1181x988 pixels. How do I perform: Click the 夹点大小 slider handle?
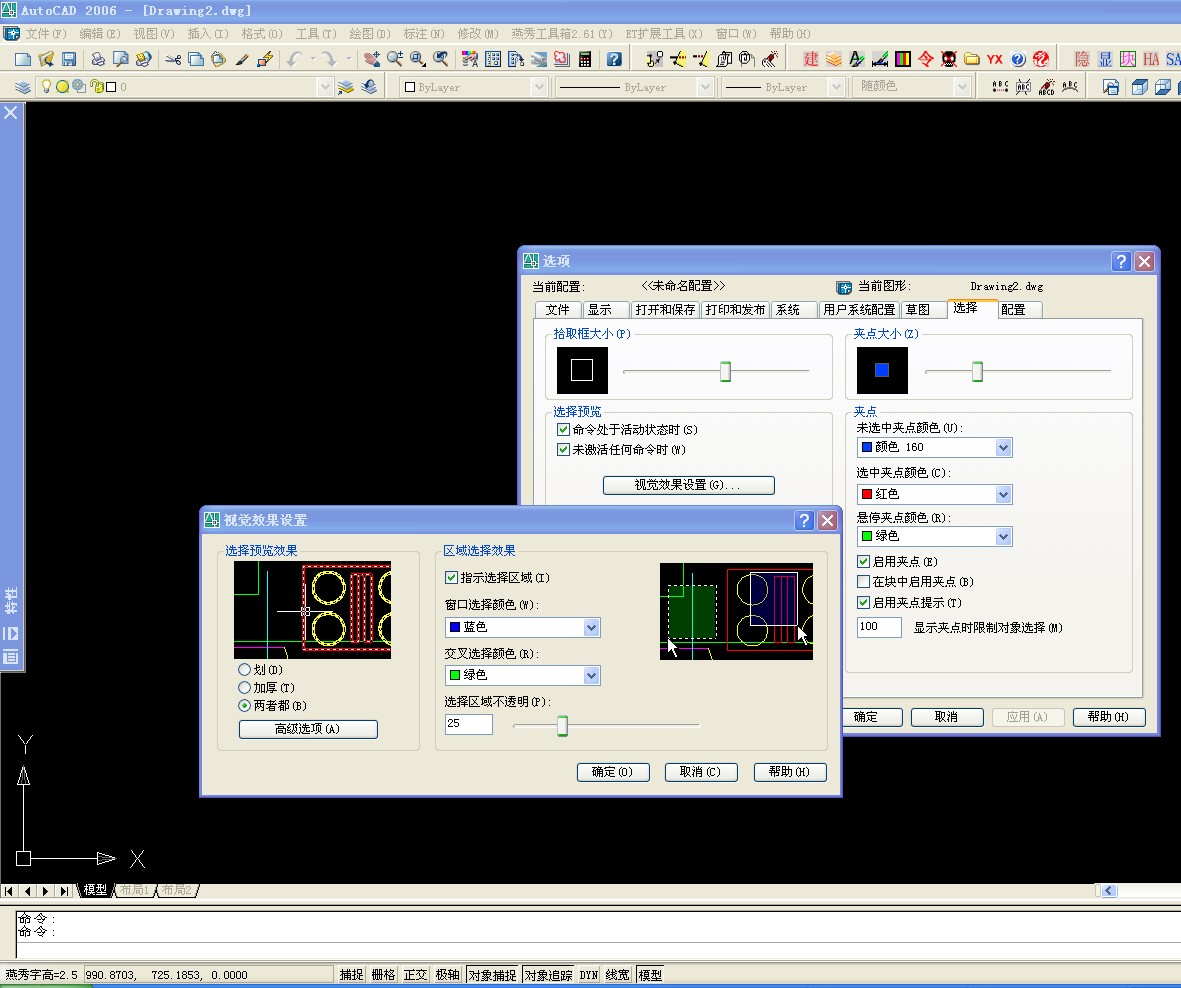(977, 371)
